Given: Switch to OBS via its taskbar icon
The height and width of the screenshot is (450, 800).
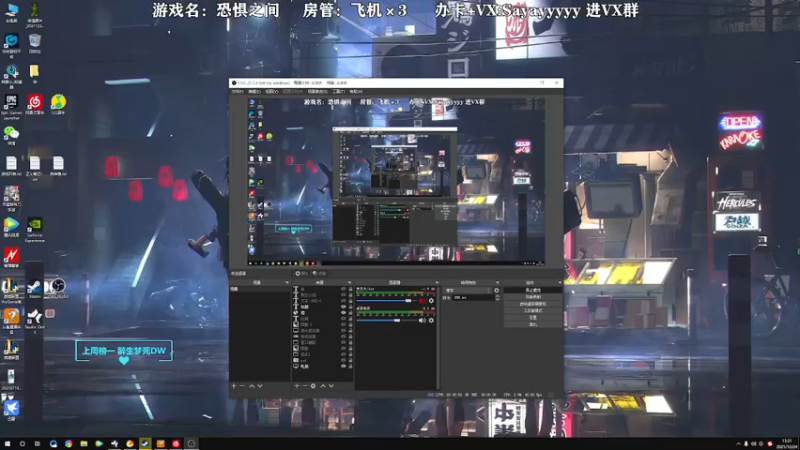Looking at the screenshot, I should (x=191, y=444).
